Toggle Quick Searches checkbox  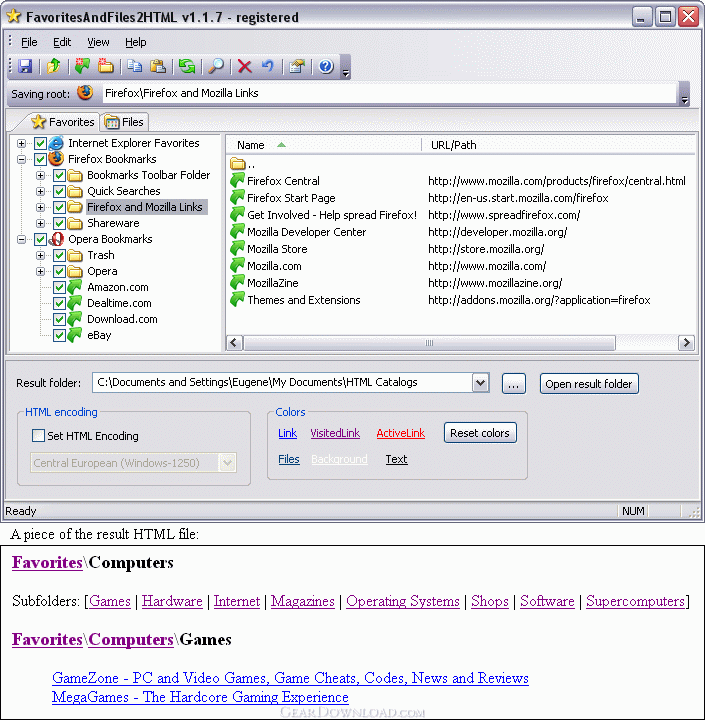[59, 191]
